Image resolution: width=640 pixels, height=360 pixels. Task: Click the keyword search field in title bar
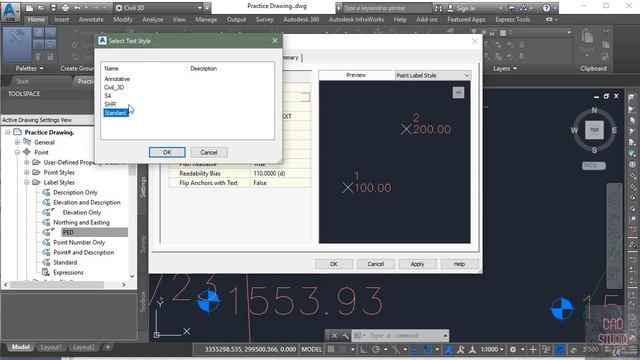386,8
